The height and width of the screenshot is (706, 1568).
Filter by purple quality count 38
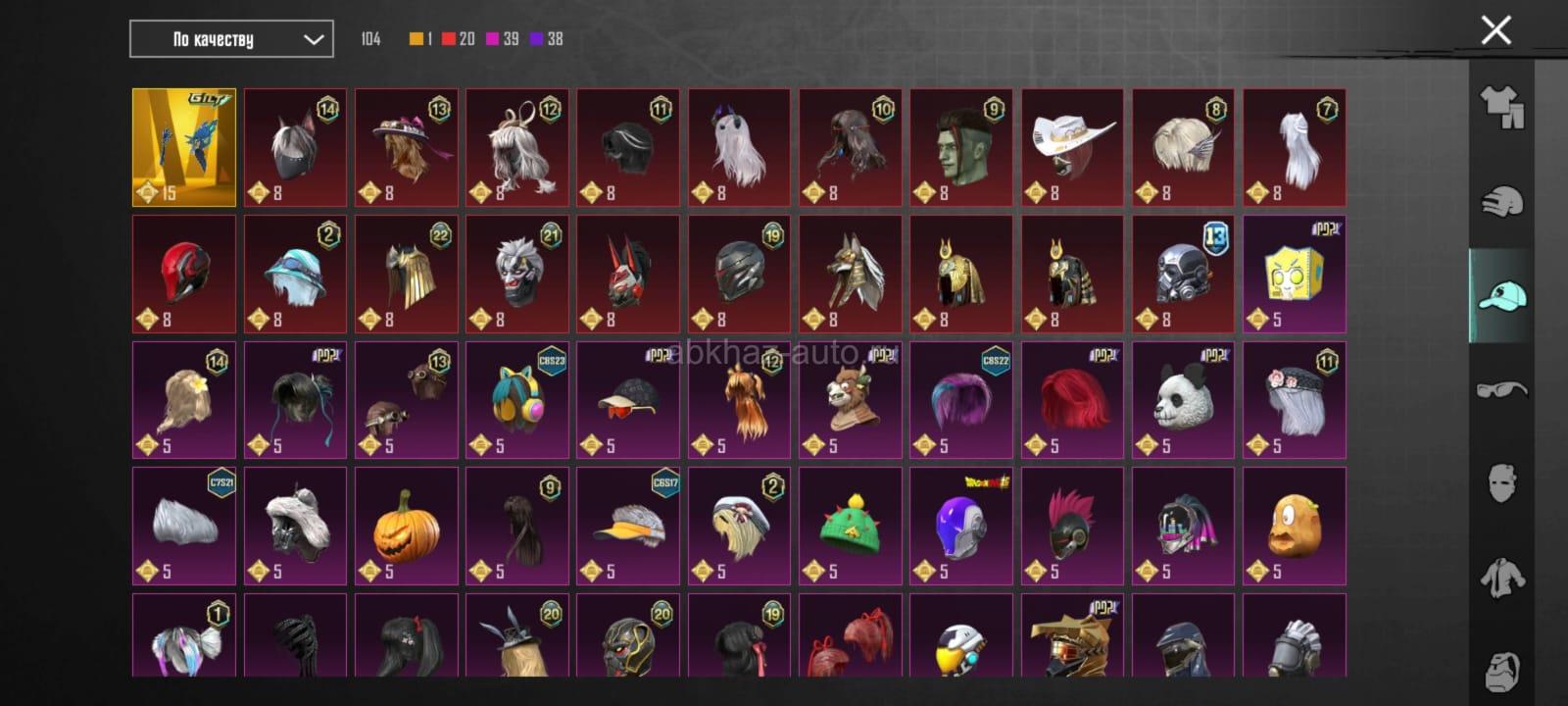pyautogui.click(x=546, y=39)
